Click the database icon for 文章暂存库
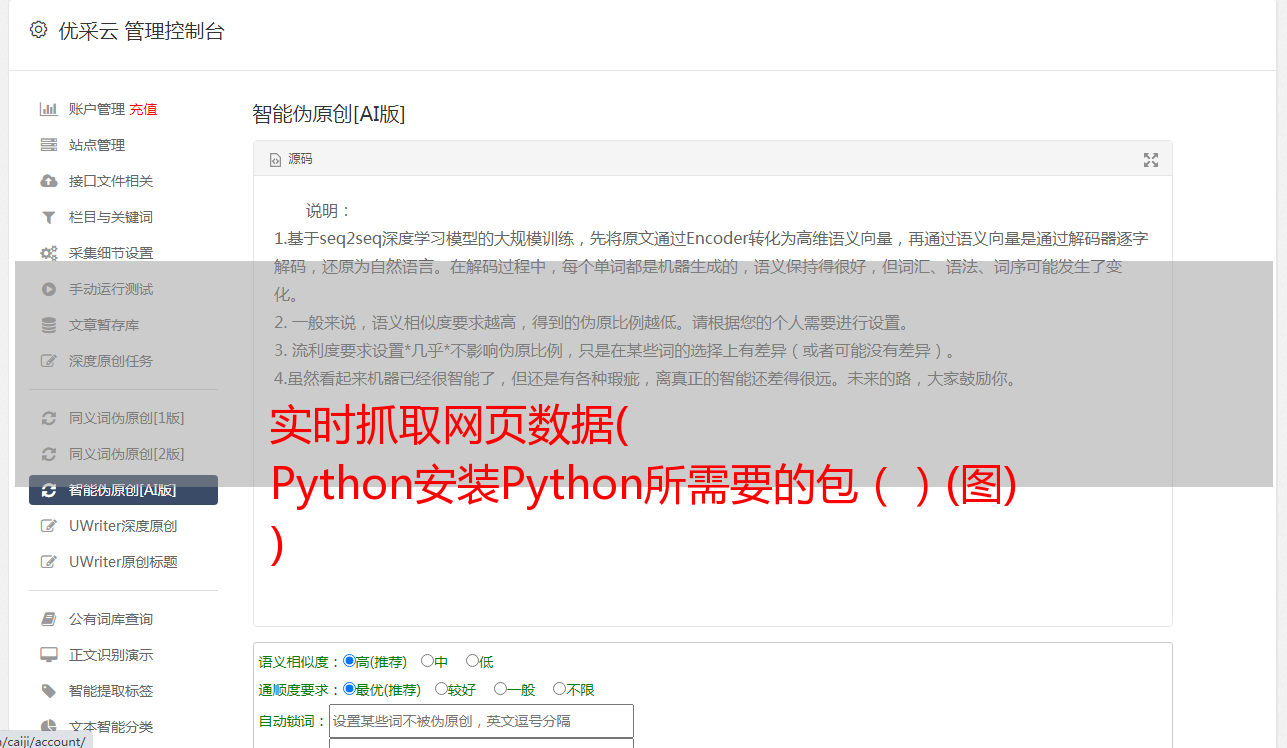The image size is (1287, 748). pos(48,325)
